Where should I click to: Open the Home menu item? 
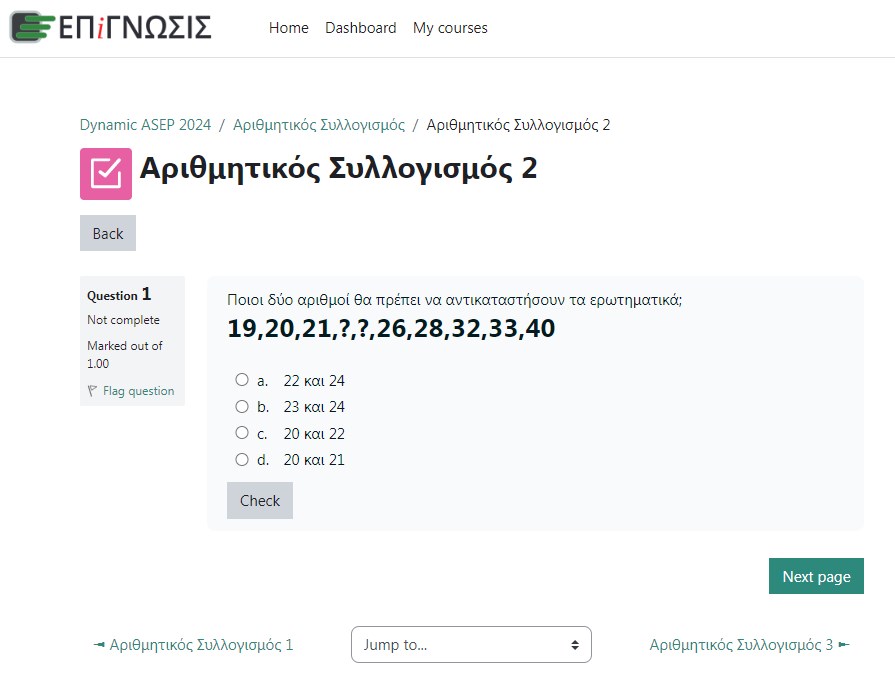coord(288,28)
